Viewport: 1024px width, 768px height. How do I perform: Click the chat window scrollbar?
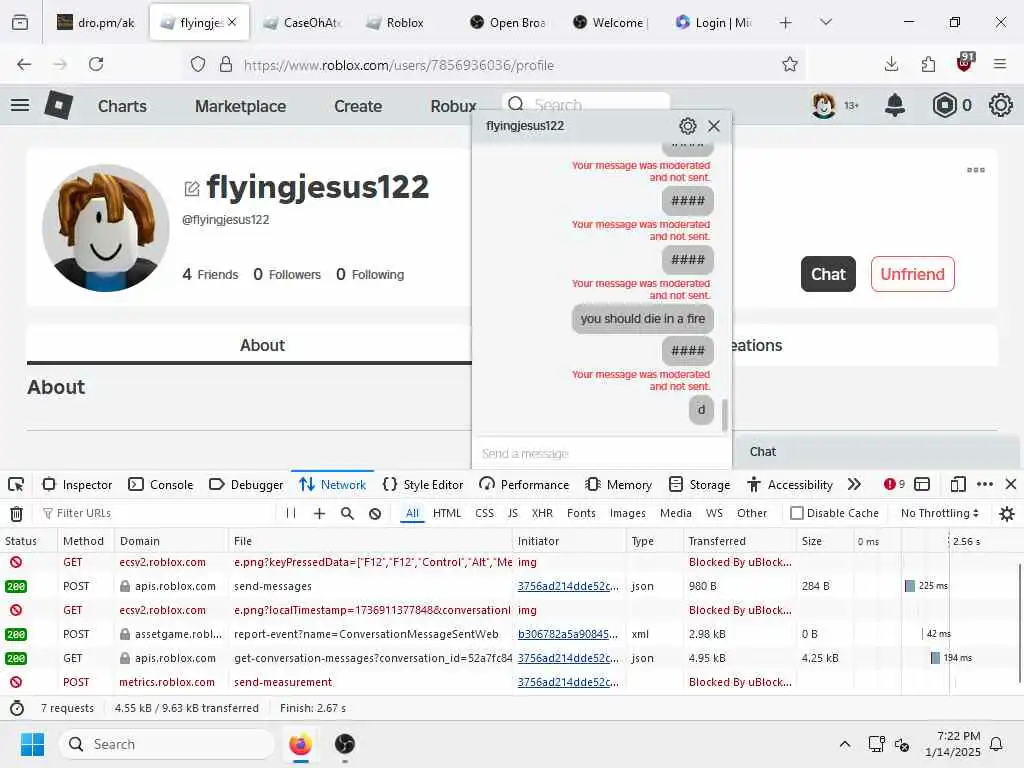(724, 414)
